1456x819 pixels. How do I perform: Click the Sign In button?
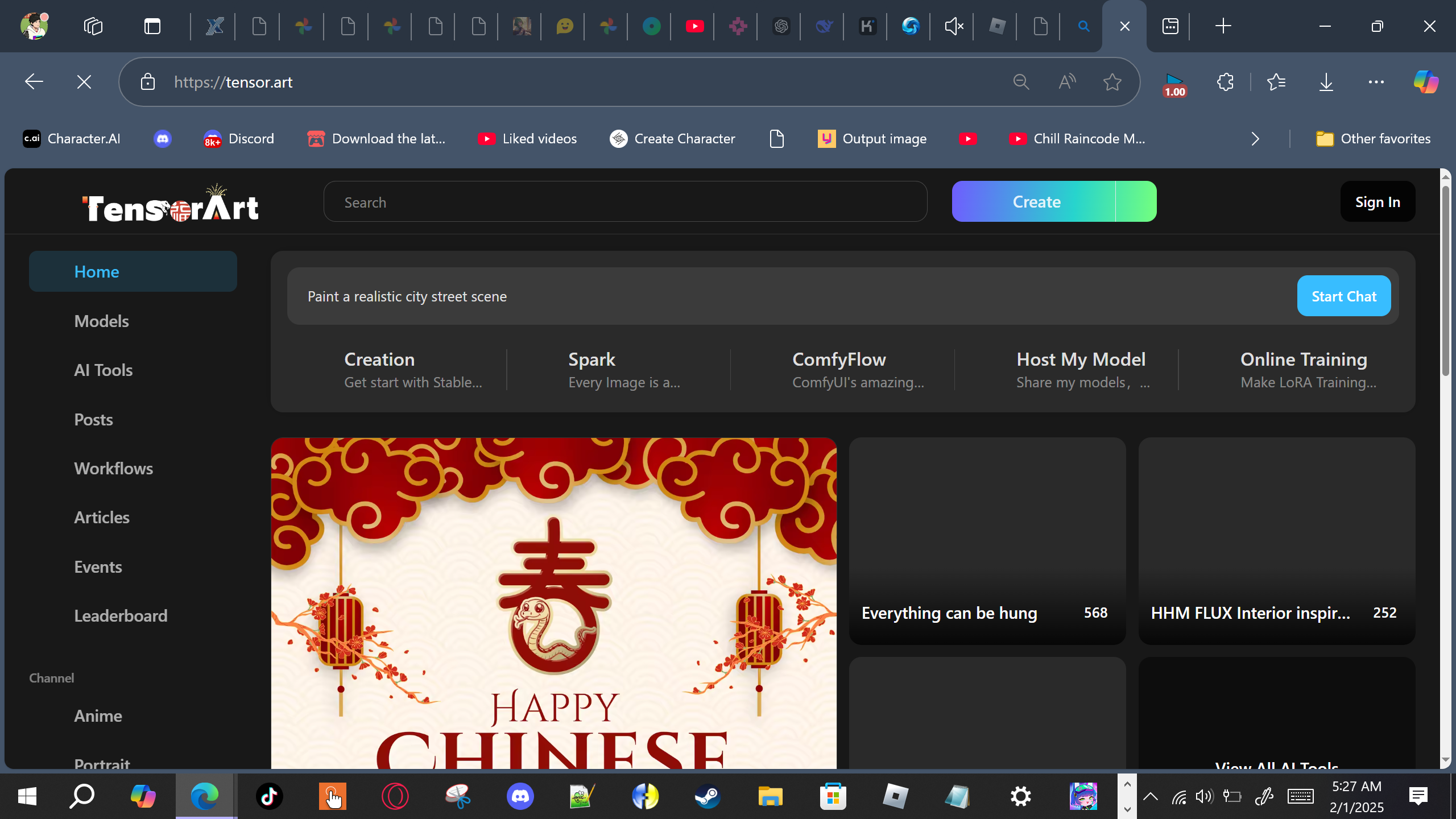(x=1377, y=202)
